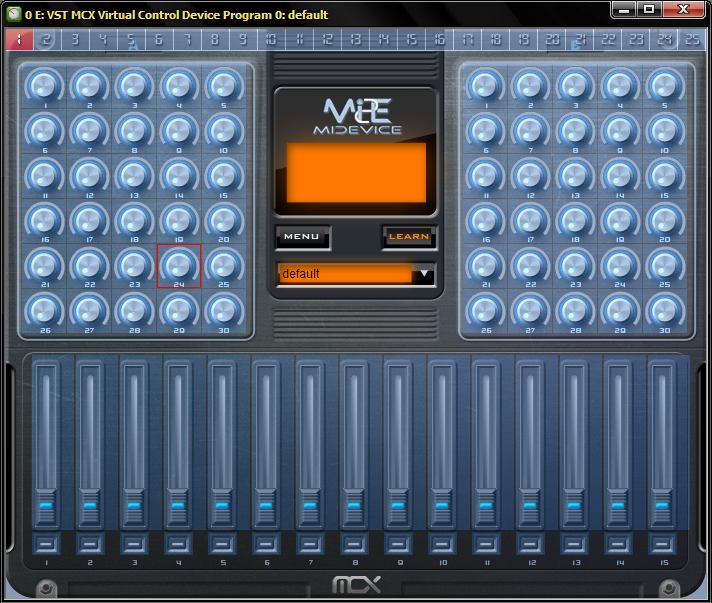Click knob 12 in left knob bank
Image resolution: width=712 pixels, height=603 pixels.
coord(89,175)
